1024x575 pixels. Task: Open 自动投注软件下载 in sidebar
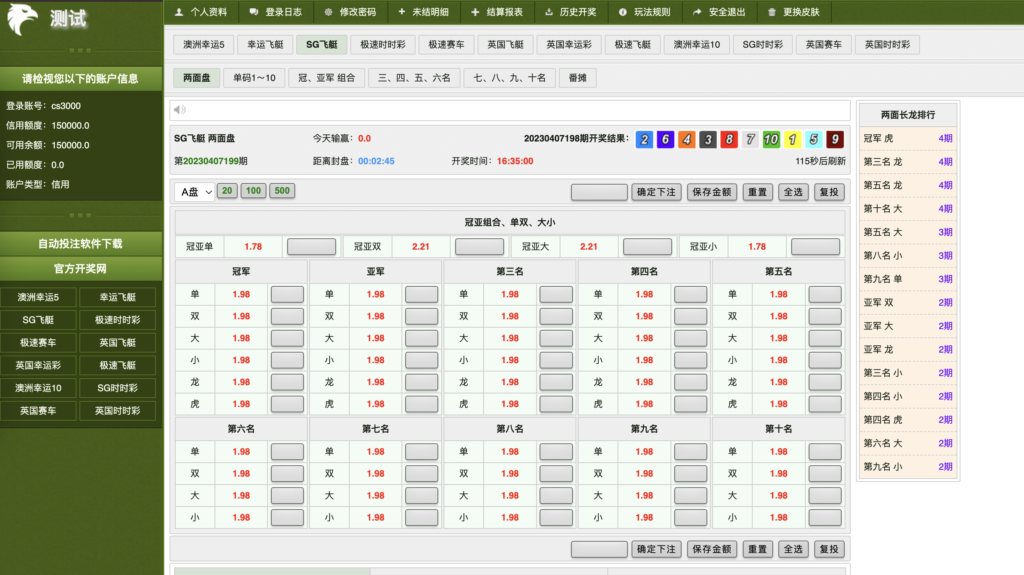(81, 243)
